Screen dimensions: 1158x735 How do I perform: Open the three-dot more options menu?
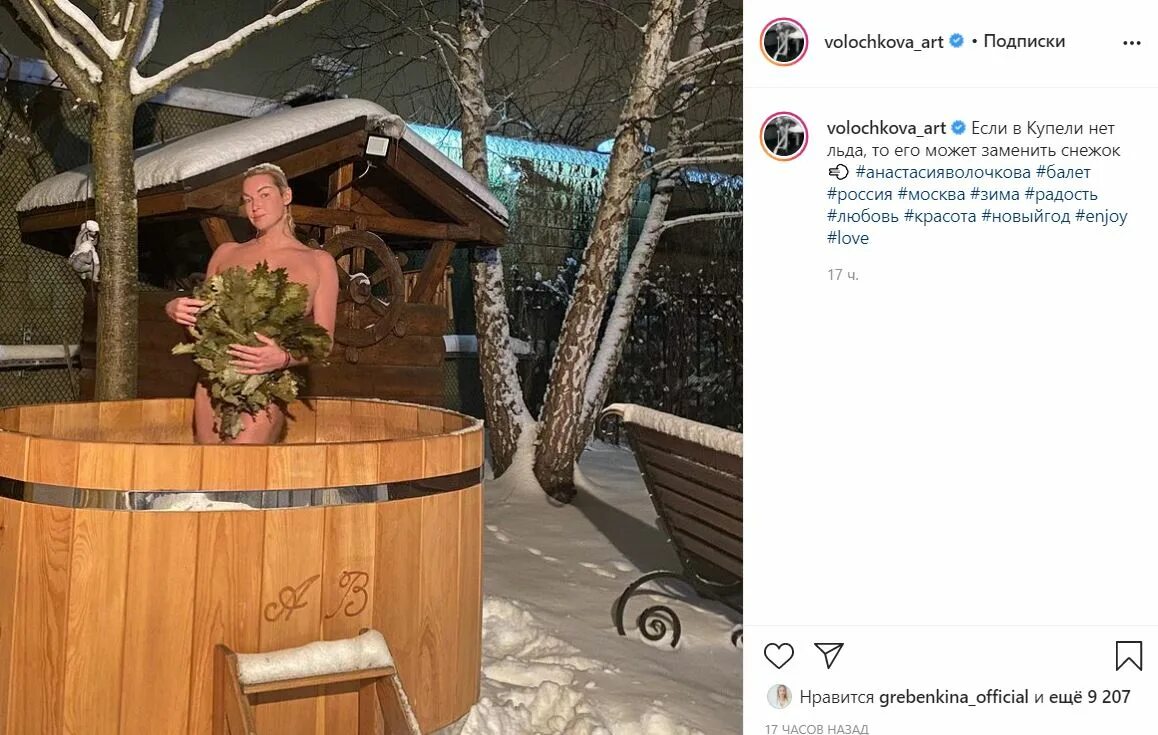point(1131,43)
